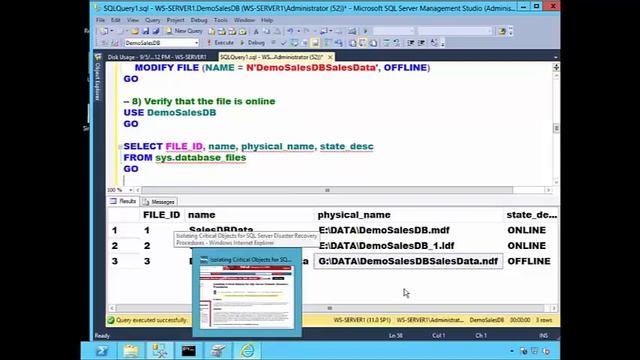Click the physical_name column header
This screenshot has width=640, height=360.
tap(408, 215)
